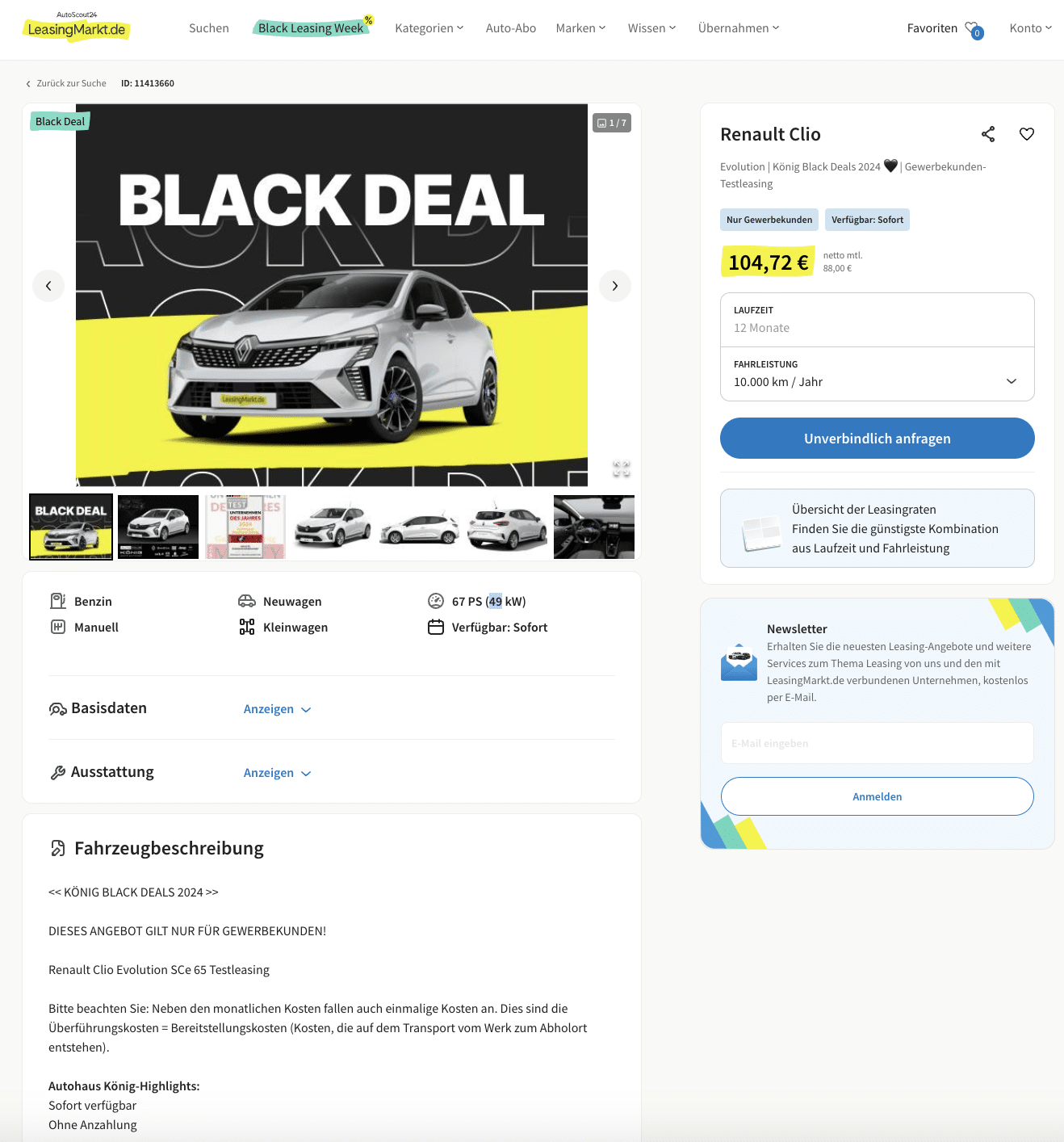Click the Unverbindlich anfragen button
Screen dimensions: 1064x1142
click(878, 439)
